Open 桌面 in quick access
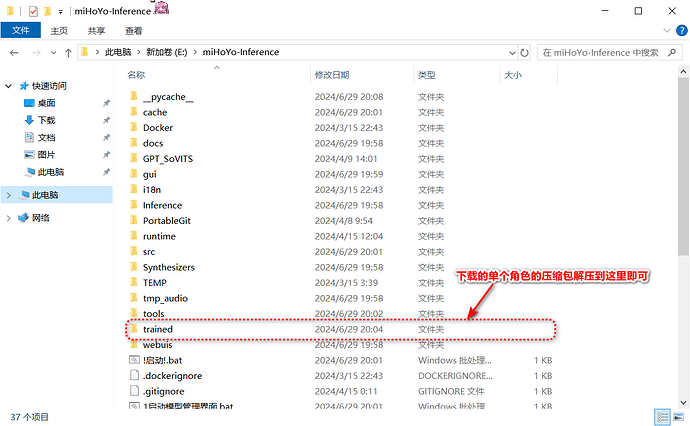This screenshot has width=690, height=426. coord(46,103)
